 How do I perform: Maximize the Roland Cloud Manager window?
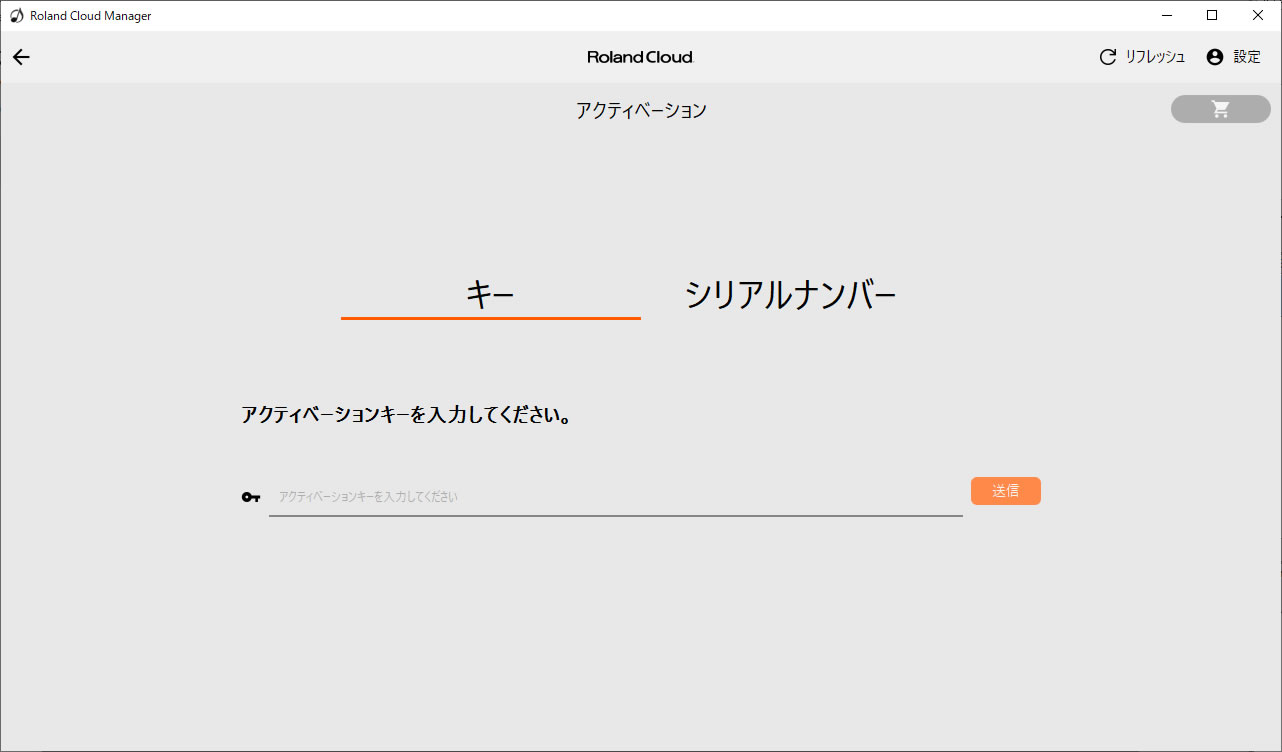(1212, 15)
